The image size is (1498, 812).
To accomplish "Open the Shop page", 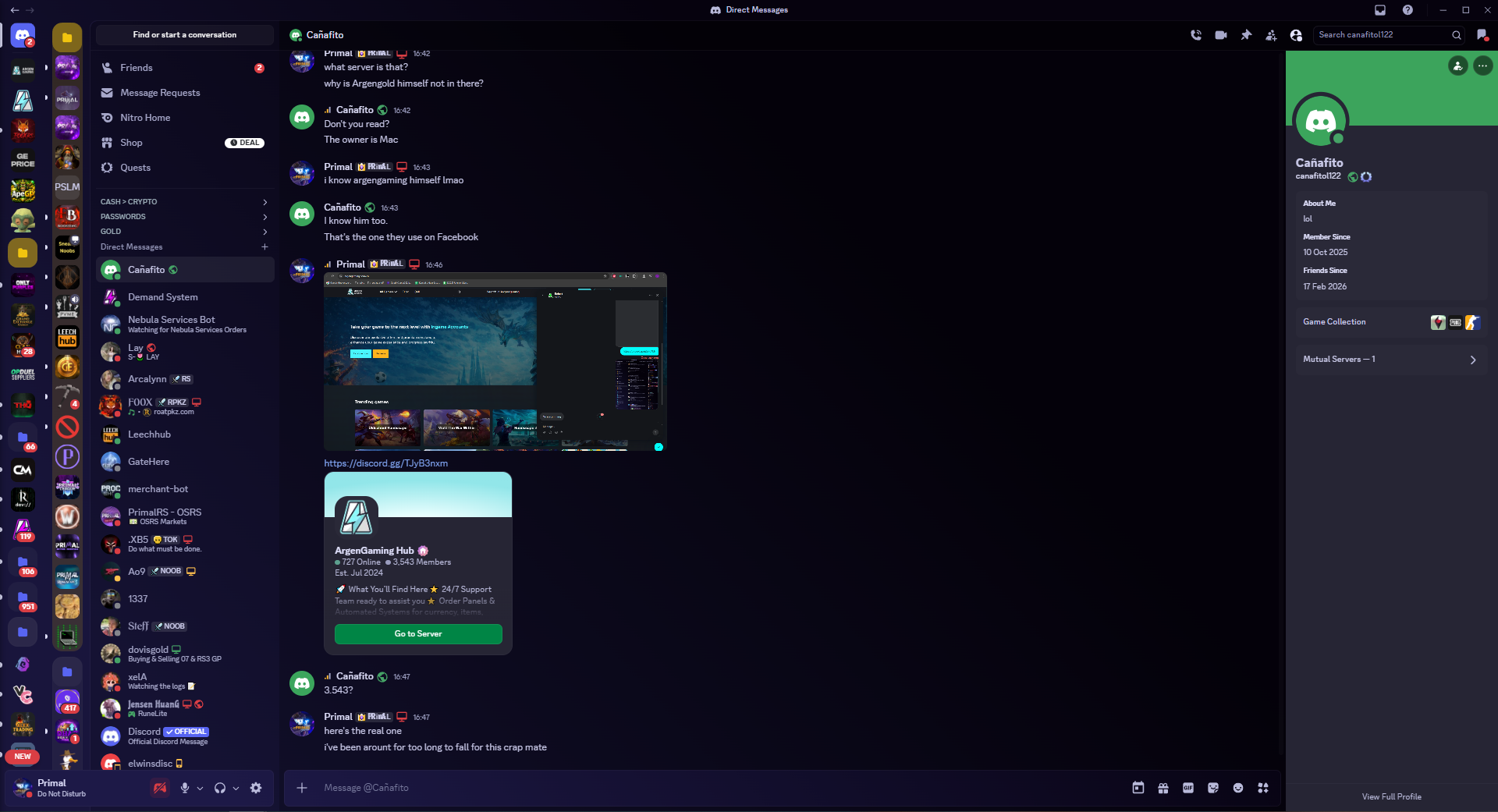I will click(x=185, y=143).
